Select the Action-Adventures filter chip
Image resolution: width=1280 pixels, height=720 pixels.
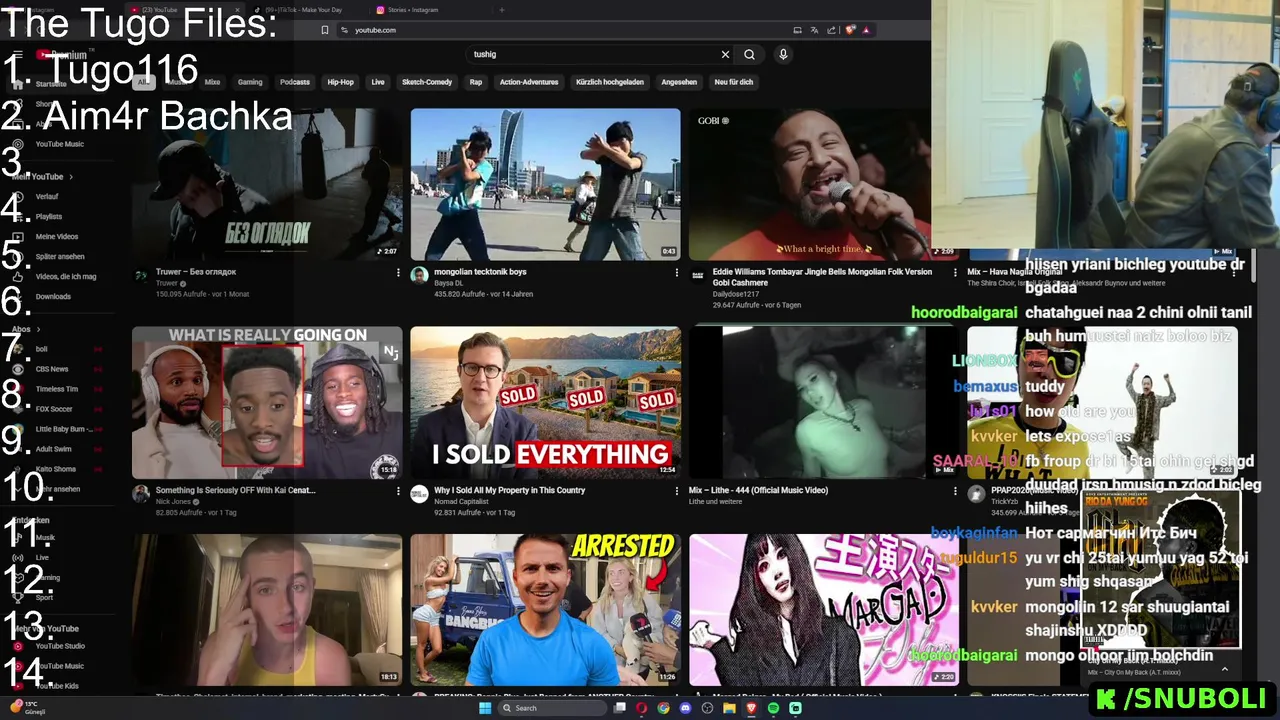point(529,82)
